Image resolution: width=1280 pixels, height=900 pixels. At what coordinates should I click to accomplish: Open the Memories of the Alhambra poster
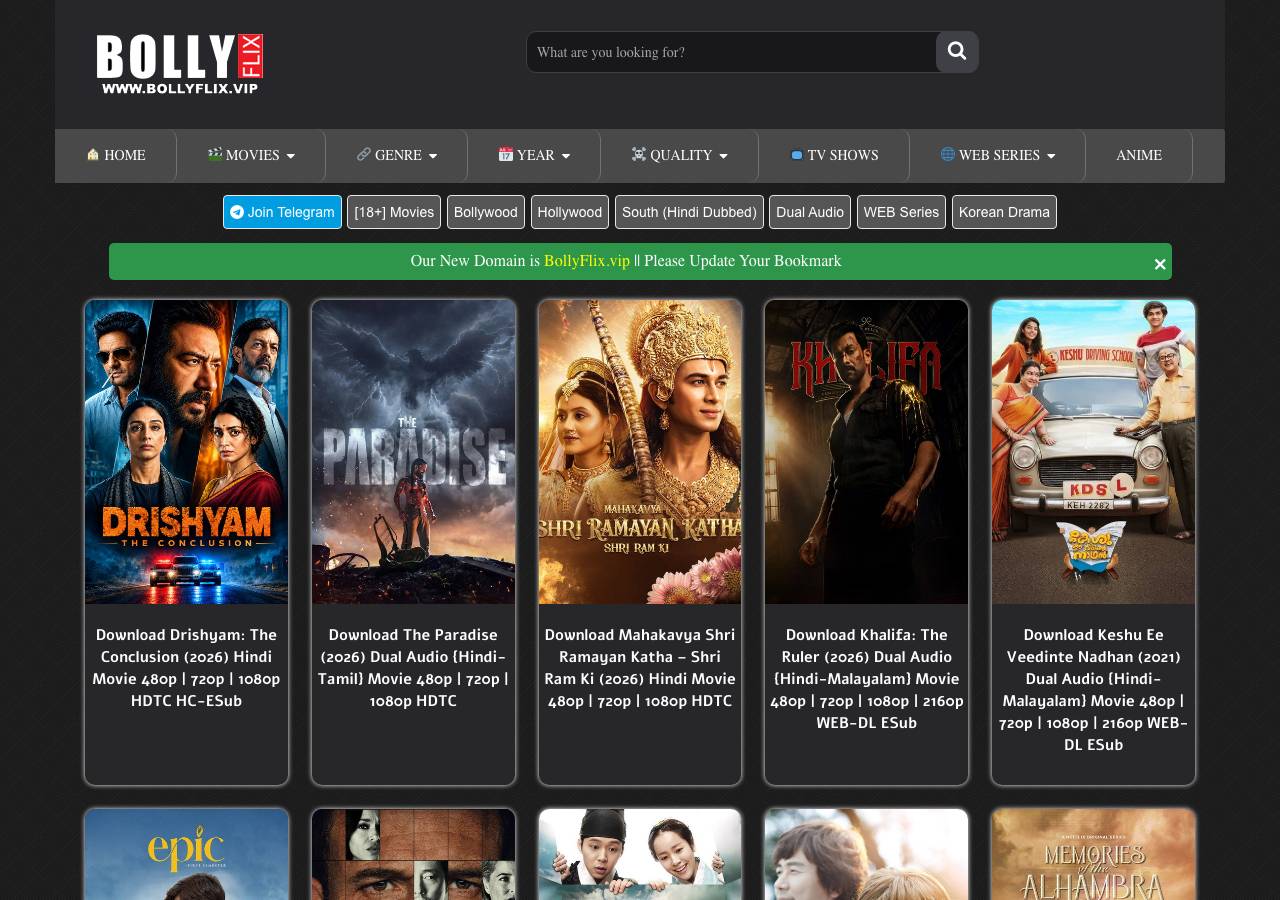pos(1093,855)
